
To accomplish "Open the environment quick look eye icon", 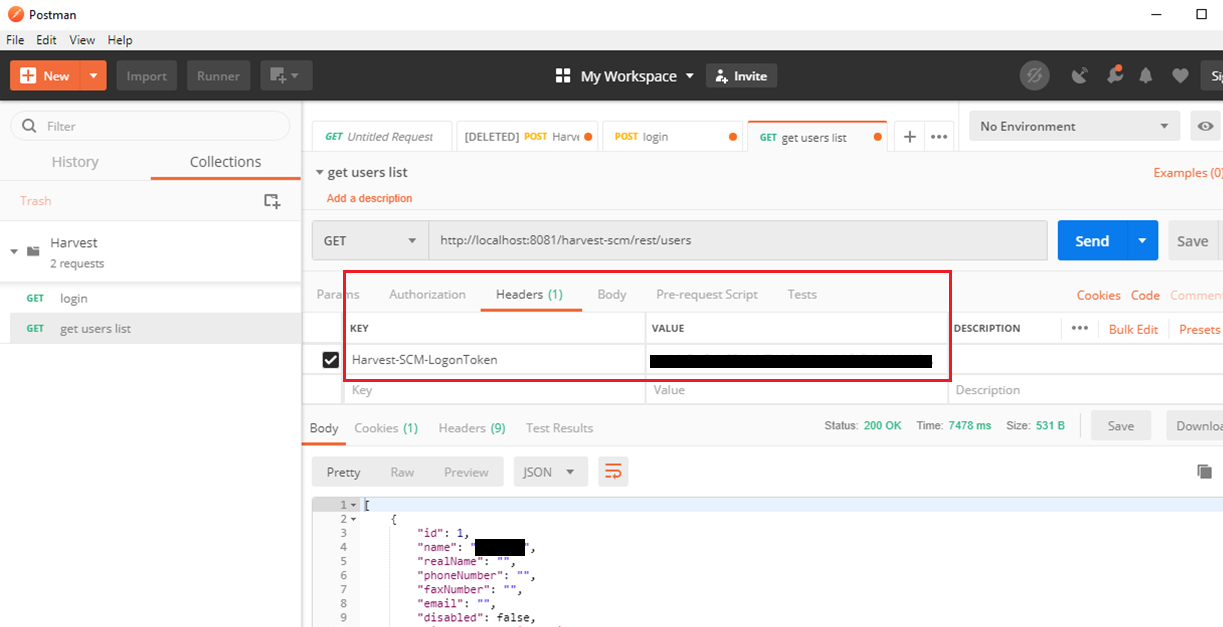I will [x=1206, y=126].
